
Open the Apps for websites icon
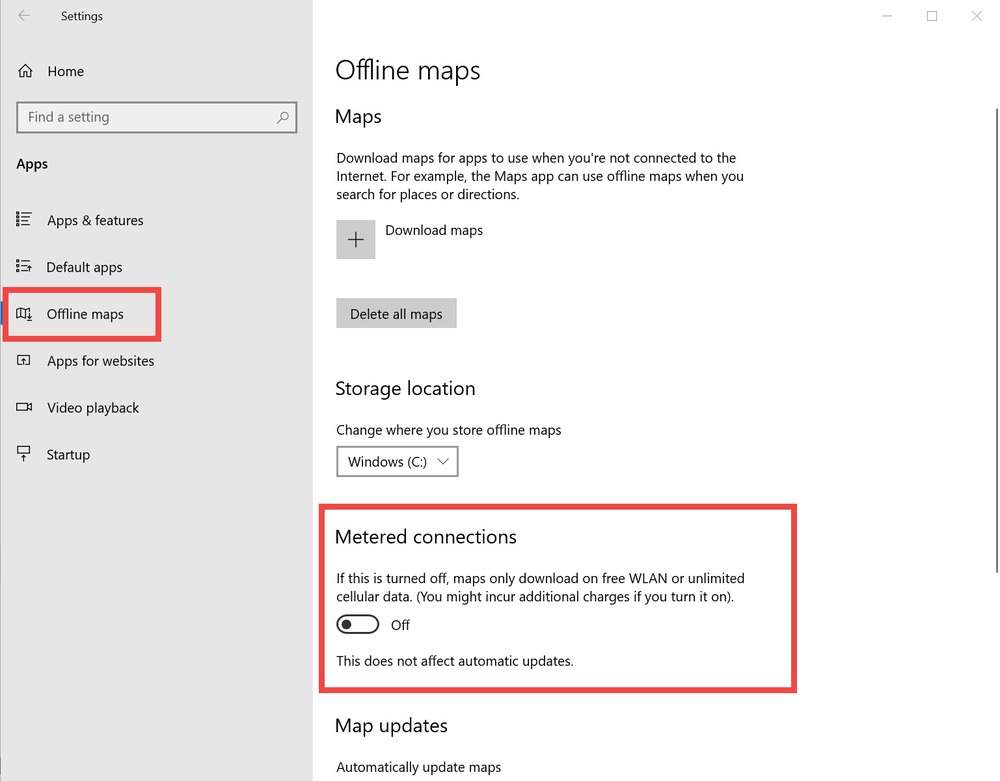click(24, 361)
